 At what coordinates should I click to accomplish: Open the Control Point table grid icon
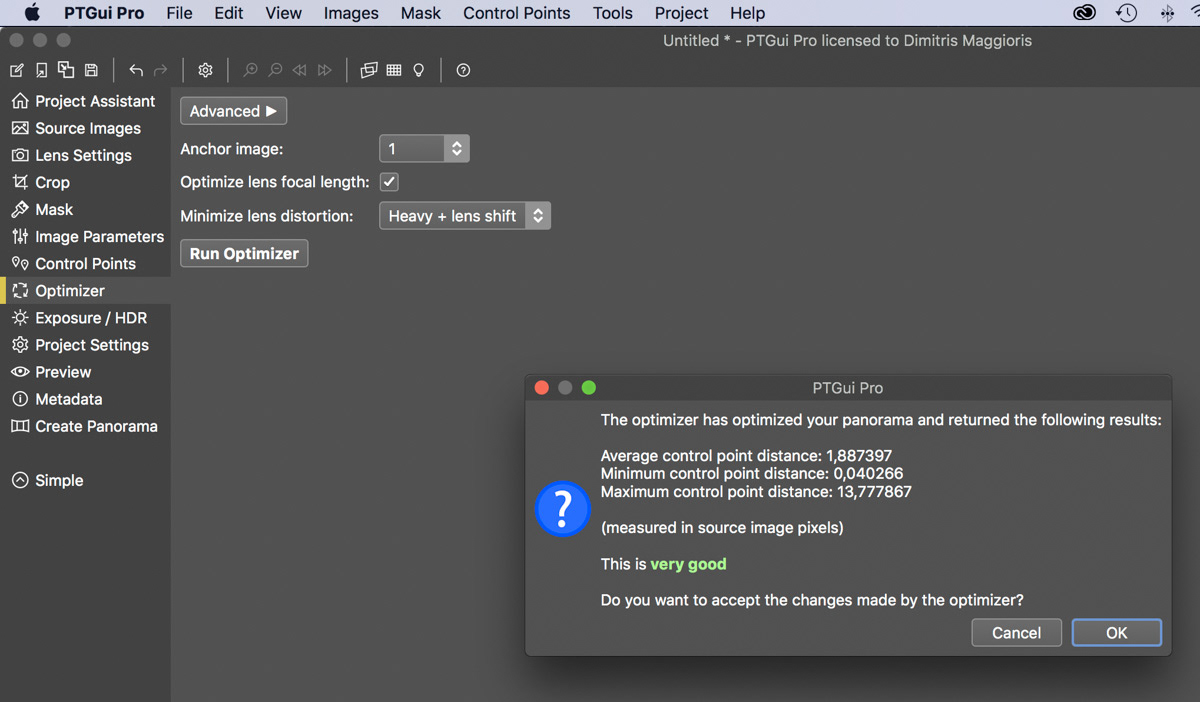[x=394, y=70]
